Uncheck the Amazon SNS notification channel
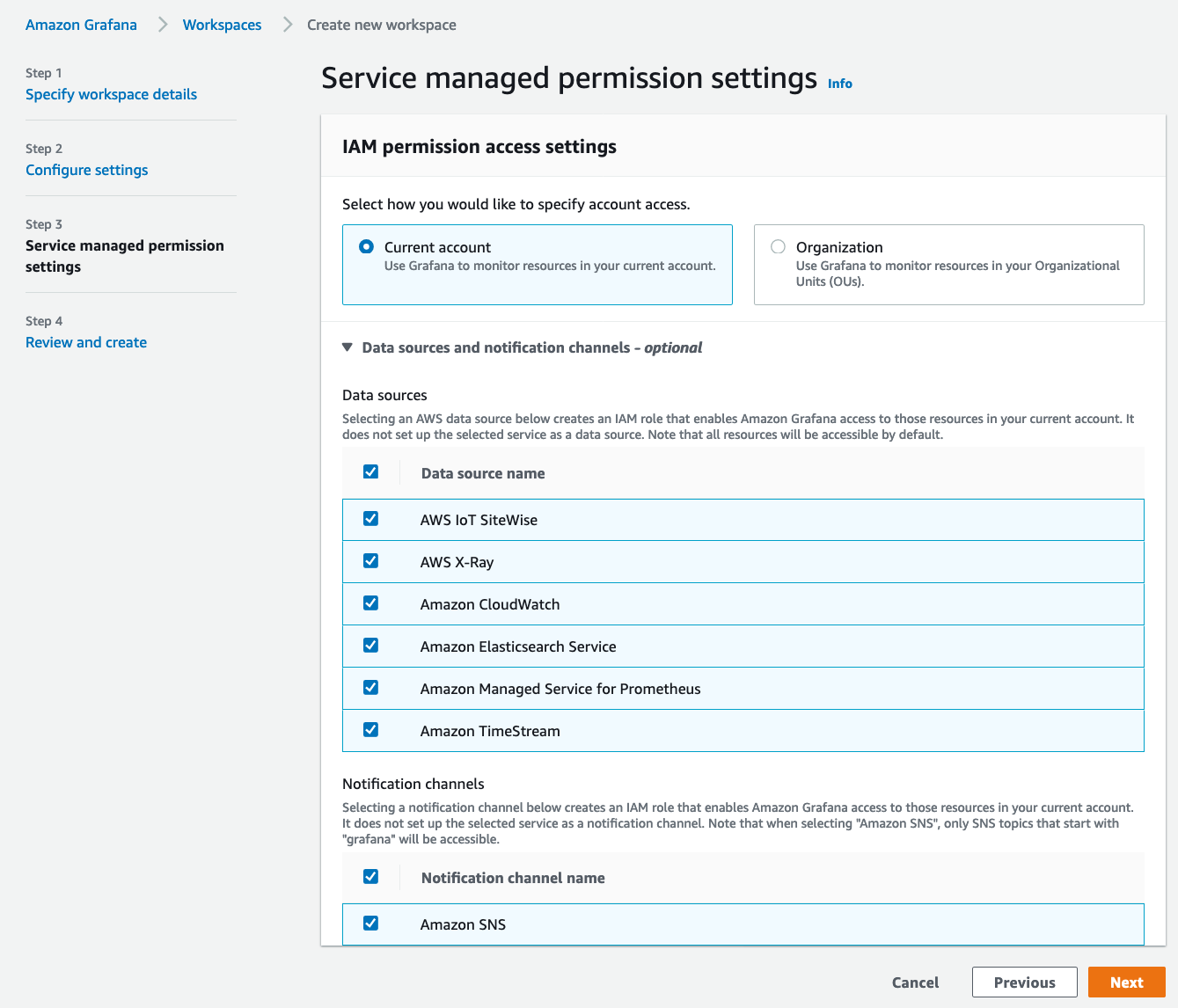1178x1008 pixels. pos(370,923)
